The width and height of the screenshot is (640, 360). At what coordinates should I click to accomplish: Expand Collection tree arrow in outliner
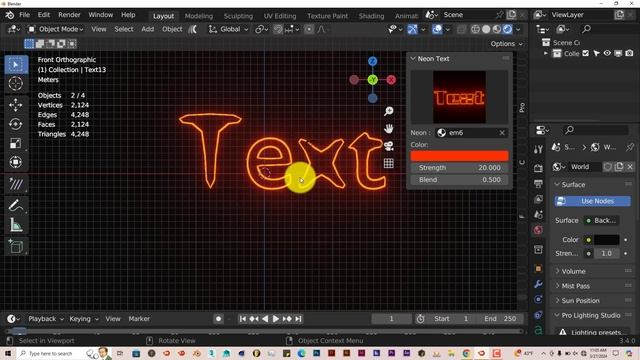[x=546, y=53]
